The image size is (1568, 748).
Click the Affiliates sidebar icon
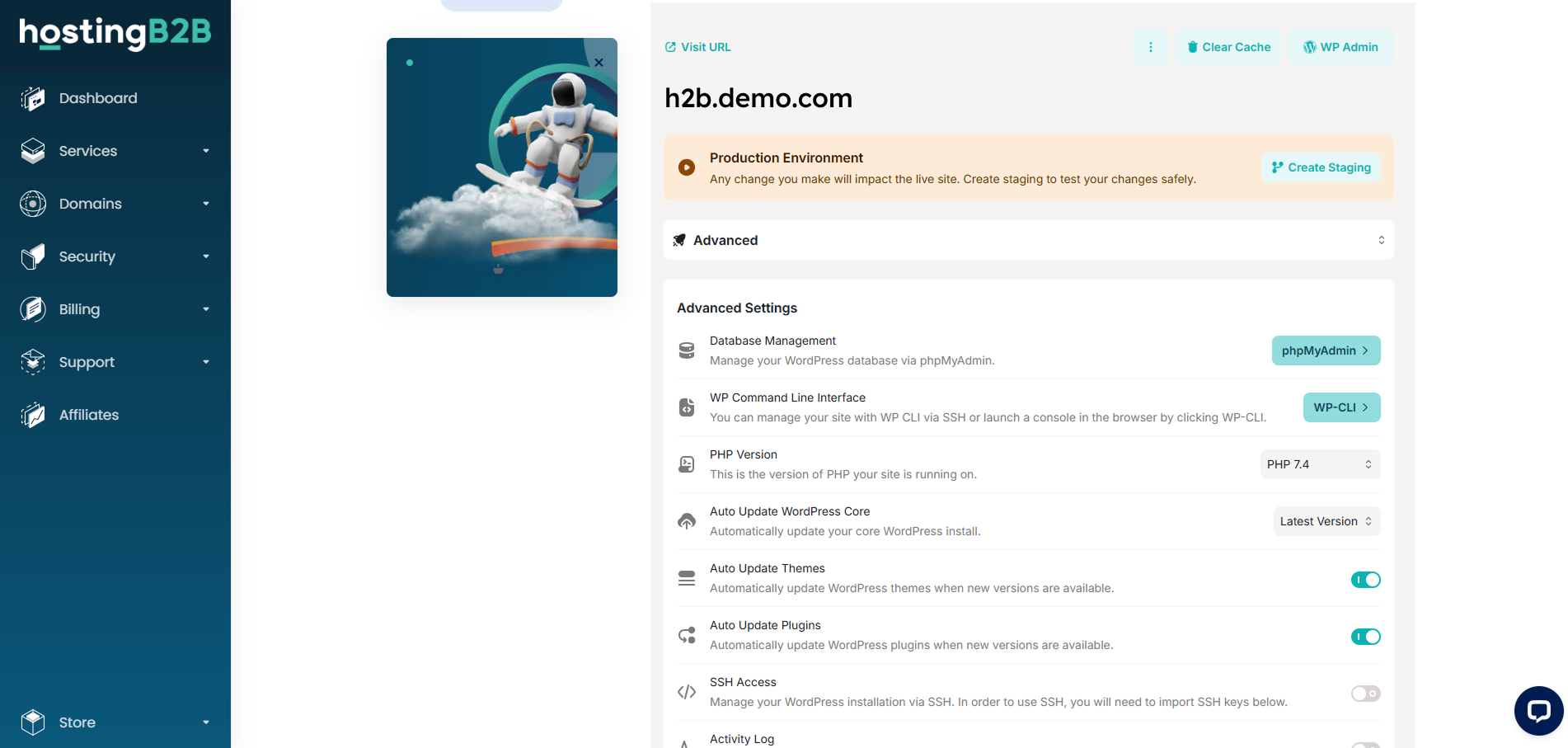pyautogui.click(x=33, y=415)
